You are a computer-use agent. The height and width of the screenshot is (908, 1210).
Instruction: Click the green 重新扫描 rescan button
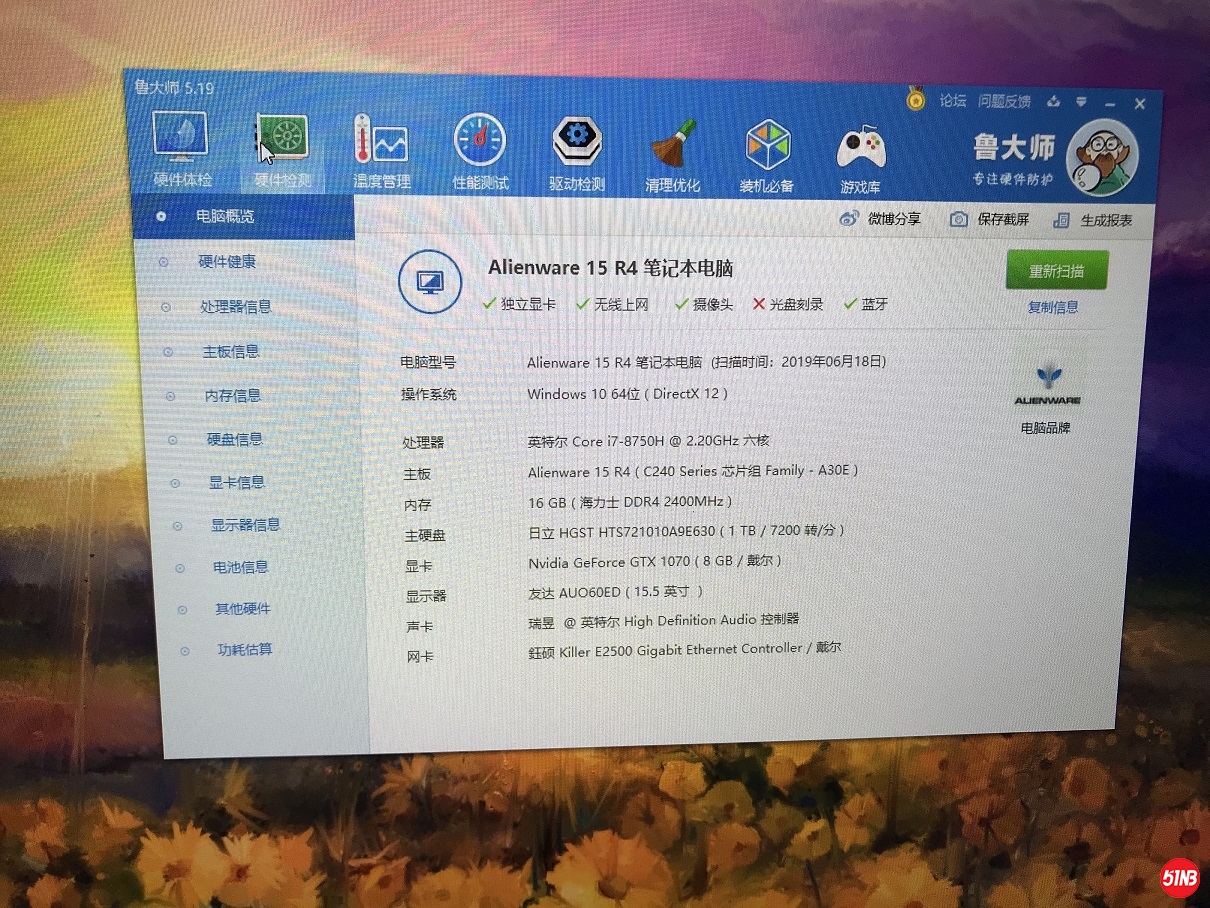coord(1056,271)
